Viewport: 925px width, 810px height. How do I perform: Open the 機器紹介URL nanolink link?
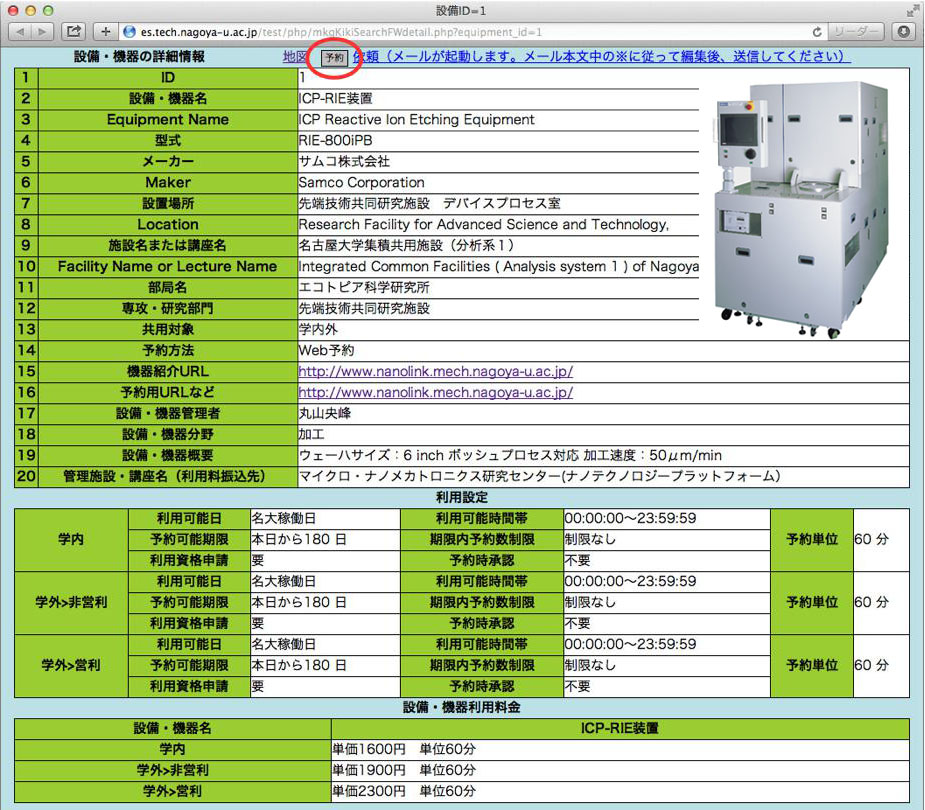435,371
